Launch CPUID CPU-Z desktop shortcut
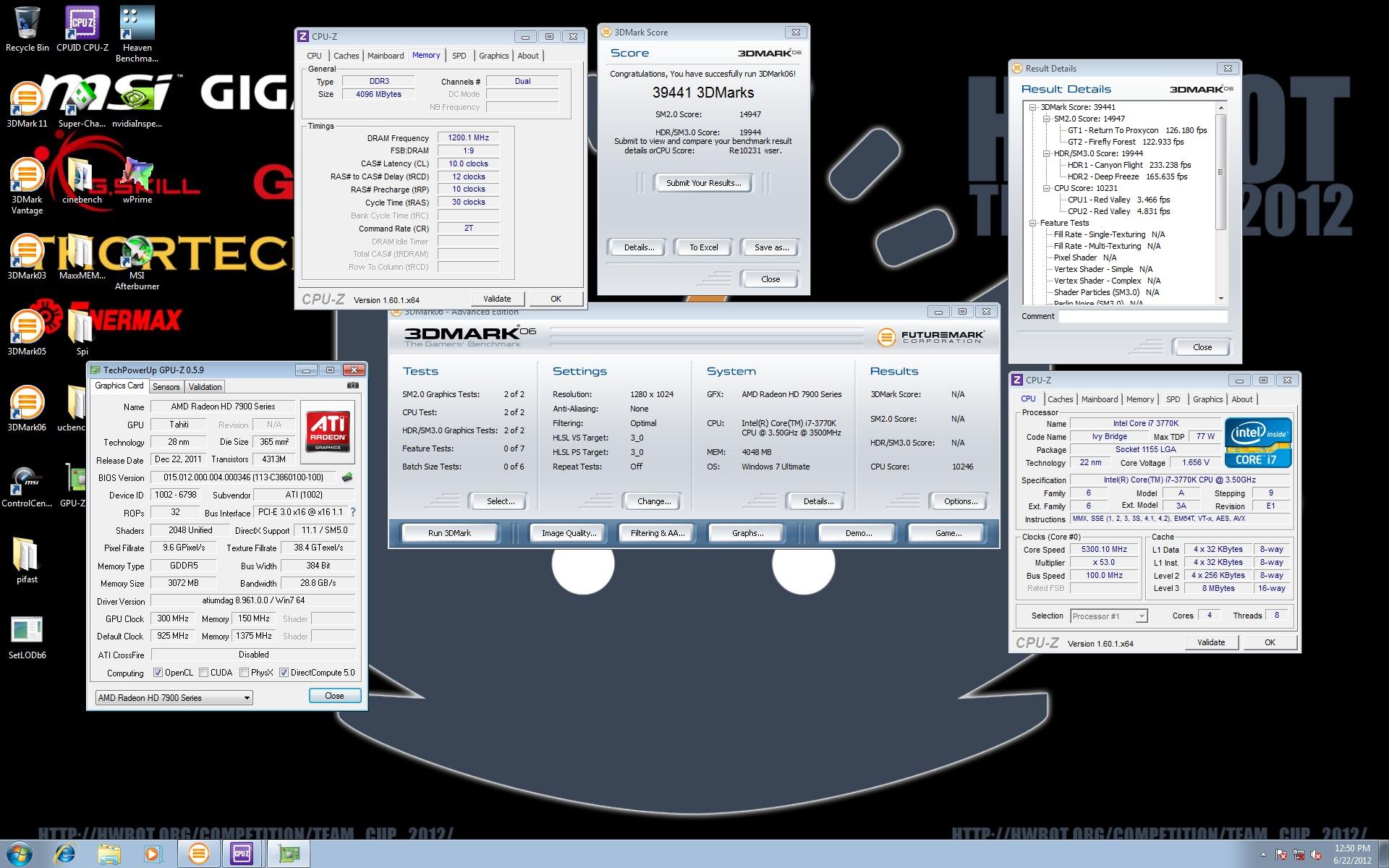This screenshot has width=1389, height=868. pyautogui.click(x=82, y=29)
